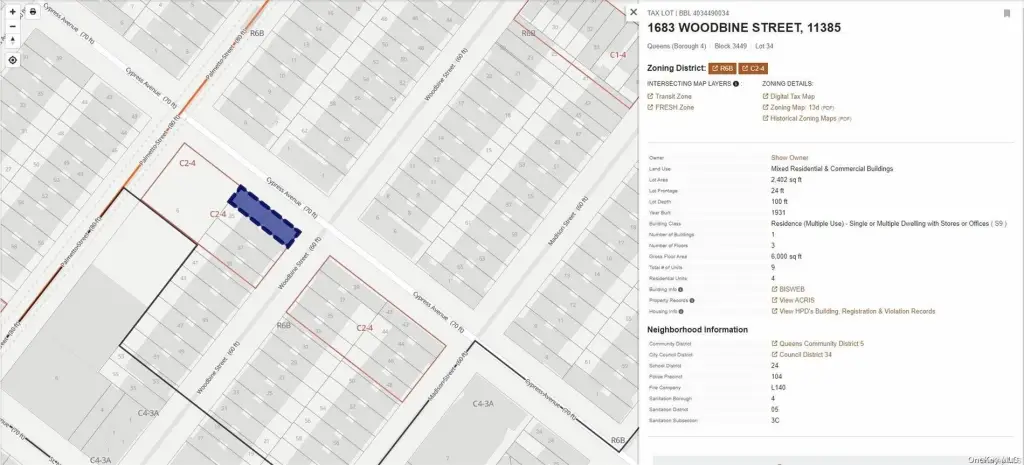Open Historical Zoning Maps PDF link
This screenshot has height=465, width=1024.
(806, 118)
